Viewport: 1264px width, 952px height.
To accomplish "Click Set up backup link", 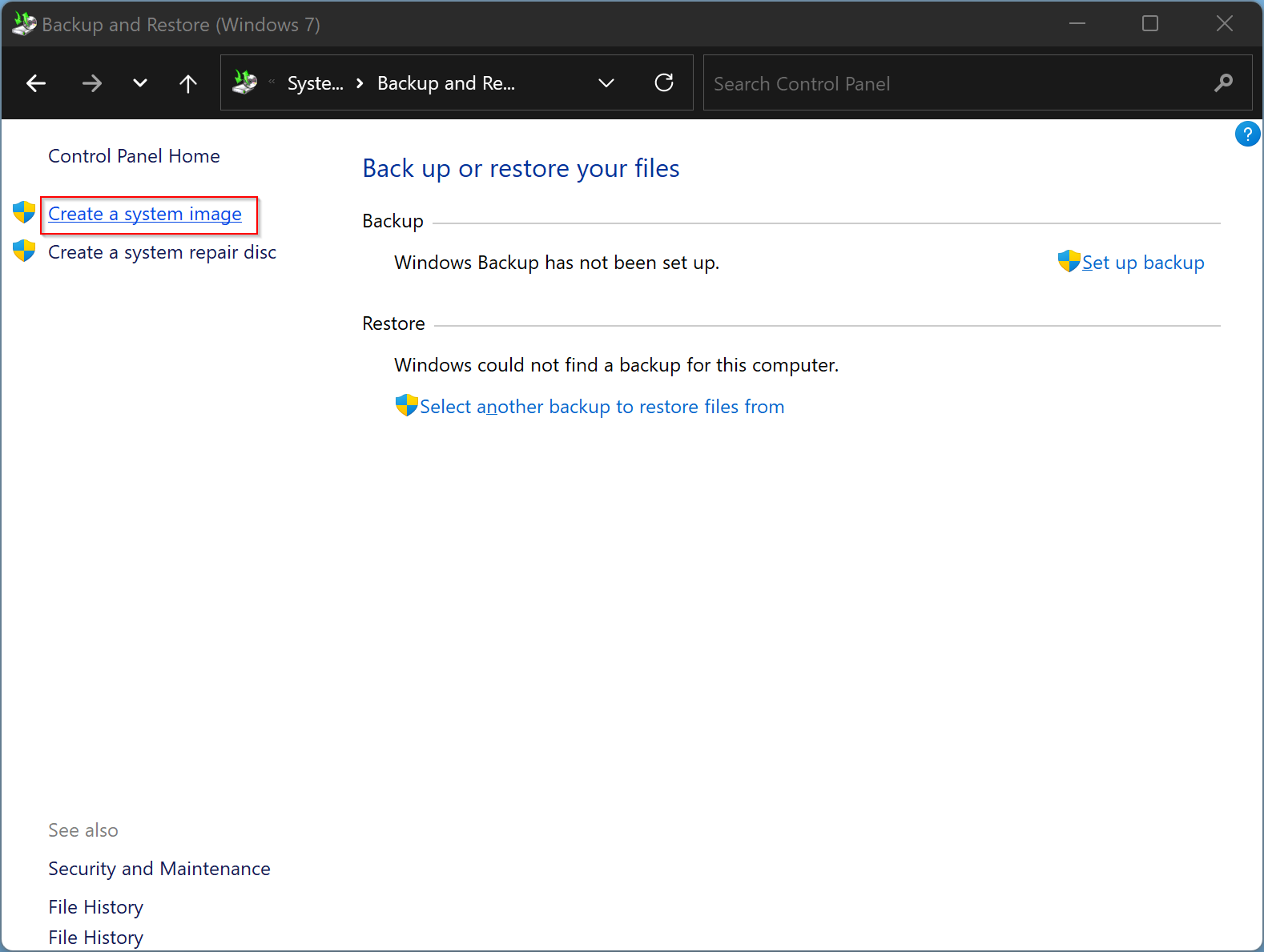I will (1143, 263).
